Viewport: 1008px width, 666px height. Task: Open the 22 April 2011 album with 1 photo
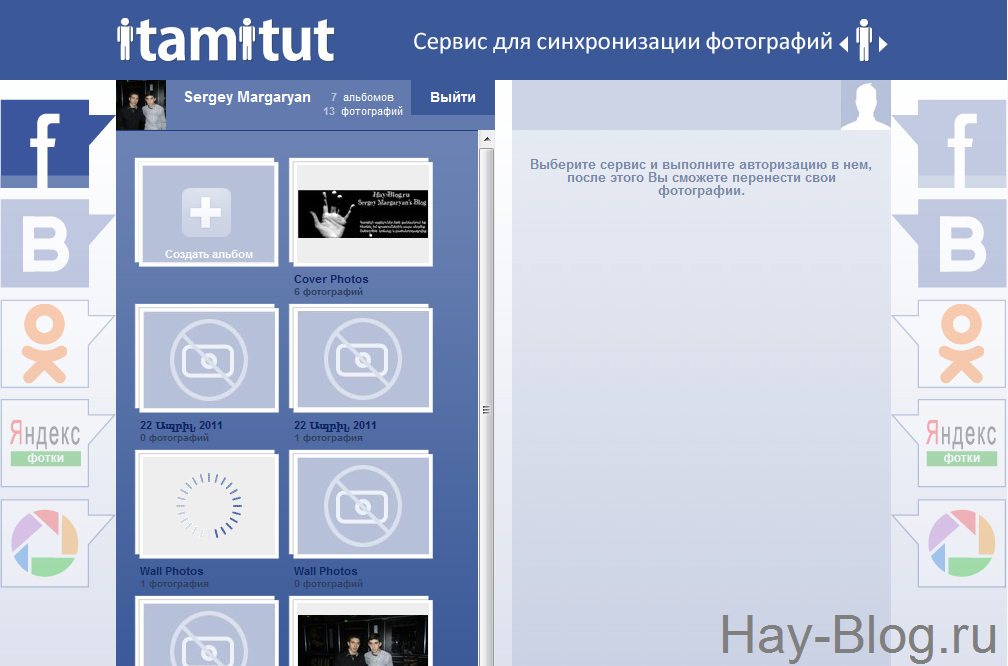[363, 360]
